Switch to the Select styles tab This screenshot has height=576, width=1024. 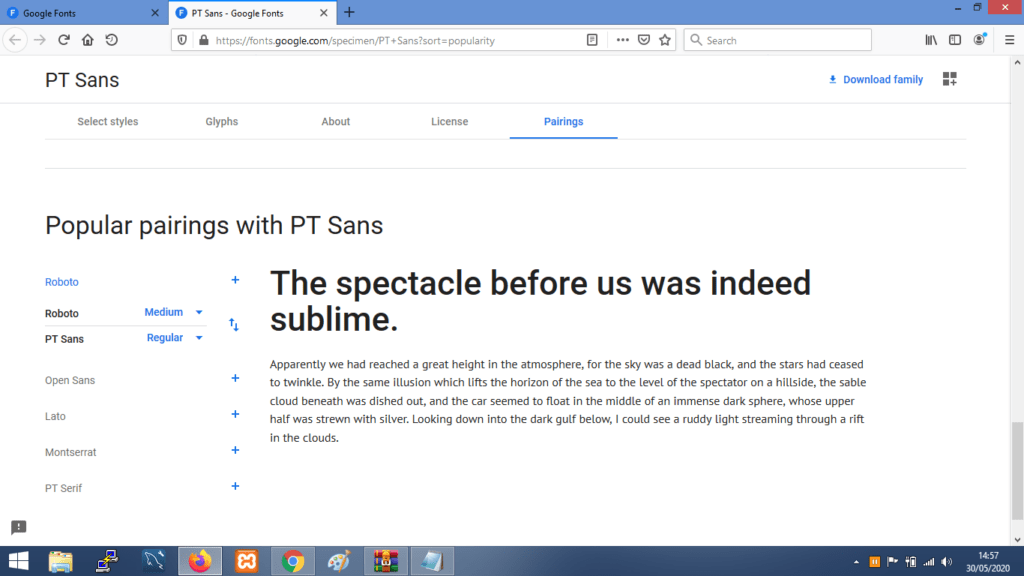(x=108, y=121)
